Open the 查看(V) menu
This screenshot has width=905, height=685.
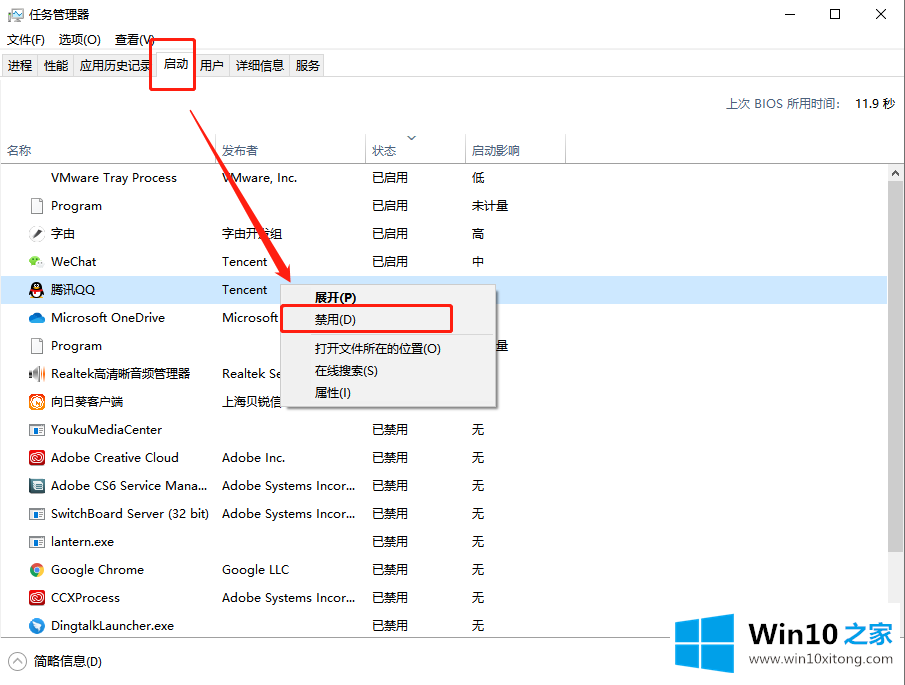click(134, 40)
